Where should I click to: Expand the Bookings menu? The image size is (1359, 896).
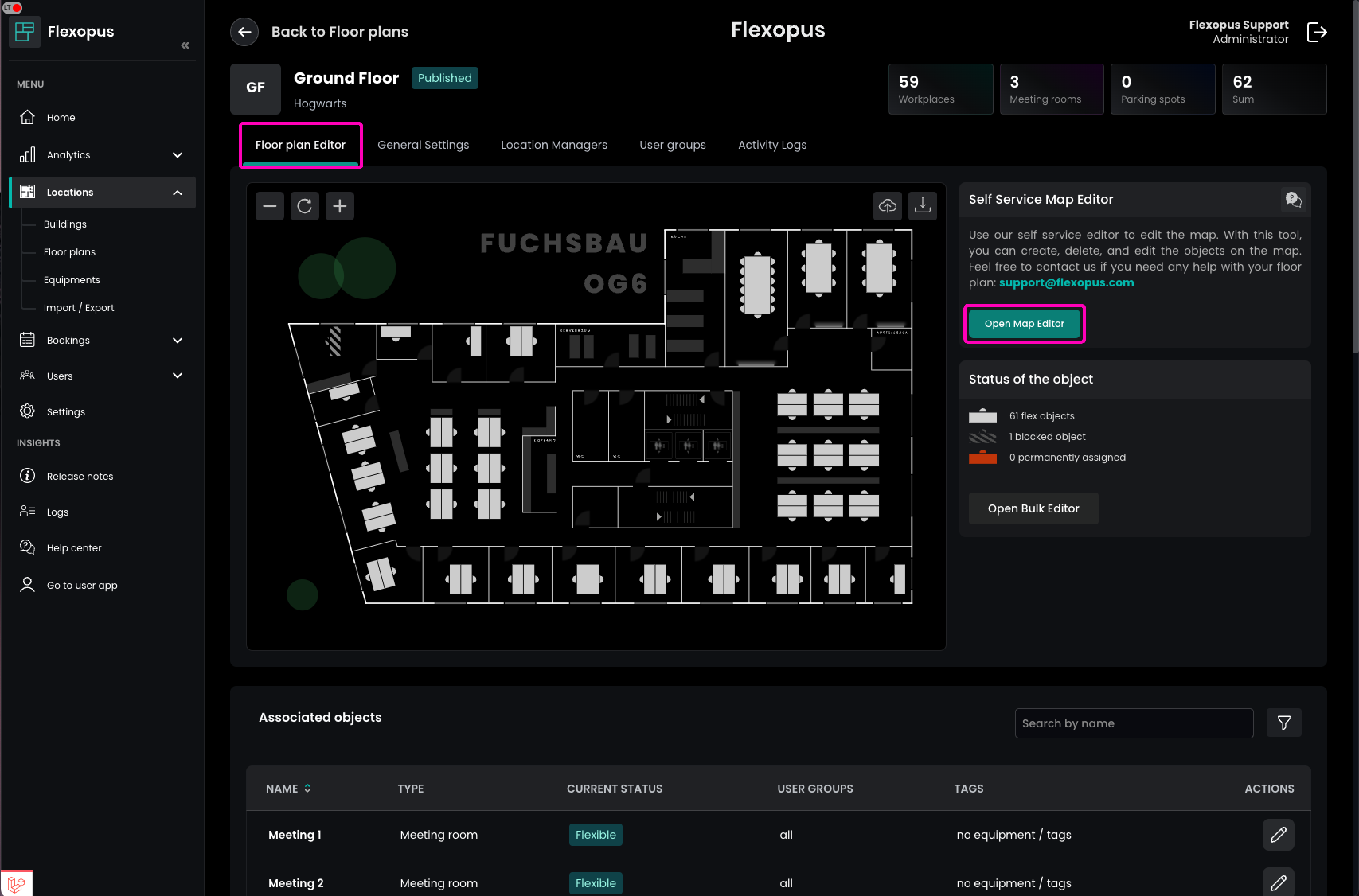point(177,341)
